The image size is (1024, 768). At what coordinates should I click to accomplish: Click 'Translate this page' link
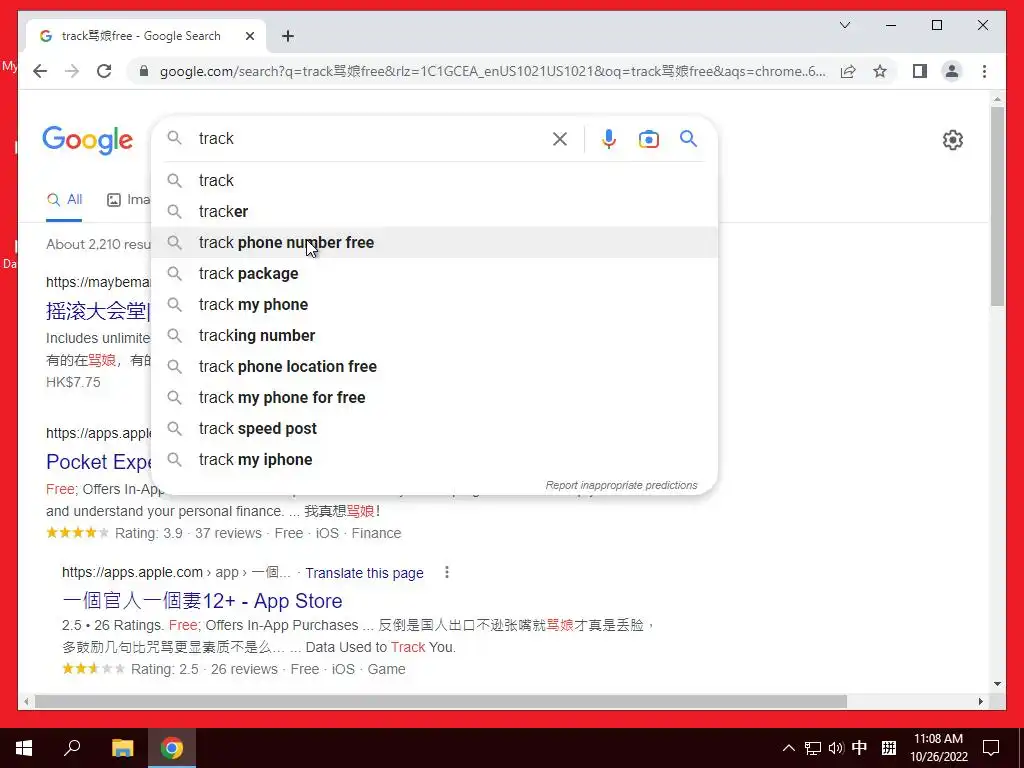pos(364,573)
